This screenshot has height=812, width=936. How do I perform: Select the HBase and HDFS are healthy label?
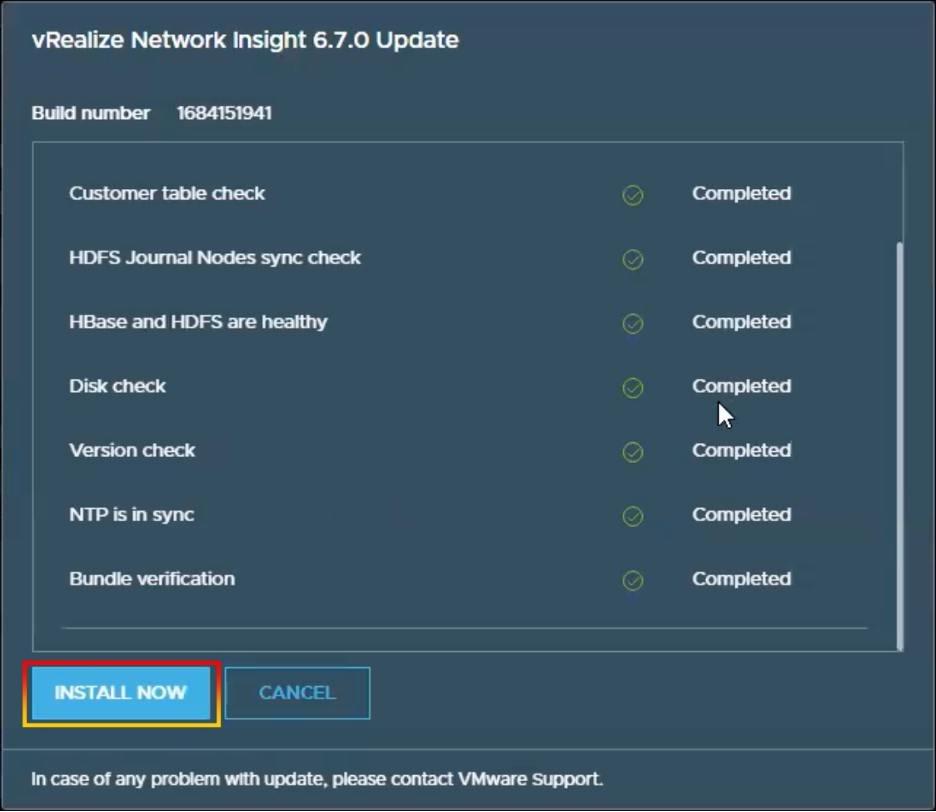point(198,322)
